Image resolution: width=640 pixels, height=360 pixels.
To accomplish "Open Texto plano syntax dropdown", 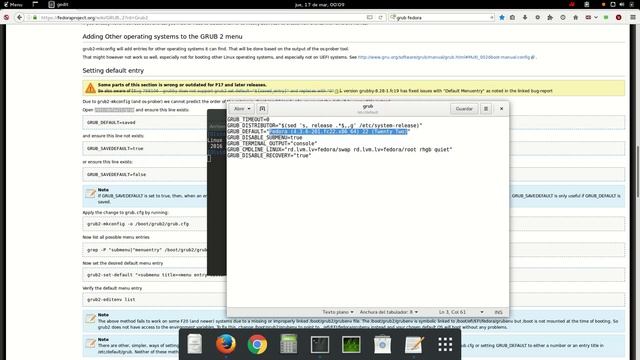I will 338,312.
